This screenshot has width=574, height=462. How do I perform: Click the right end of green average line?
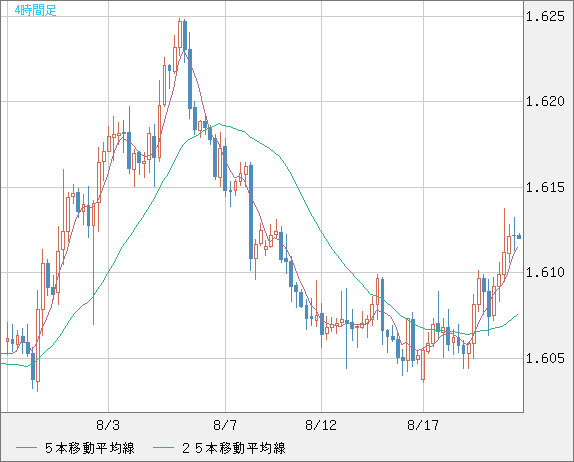point(517,314)
